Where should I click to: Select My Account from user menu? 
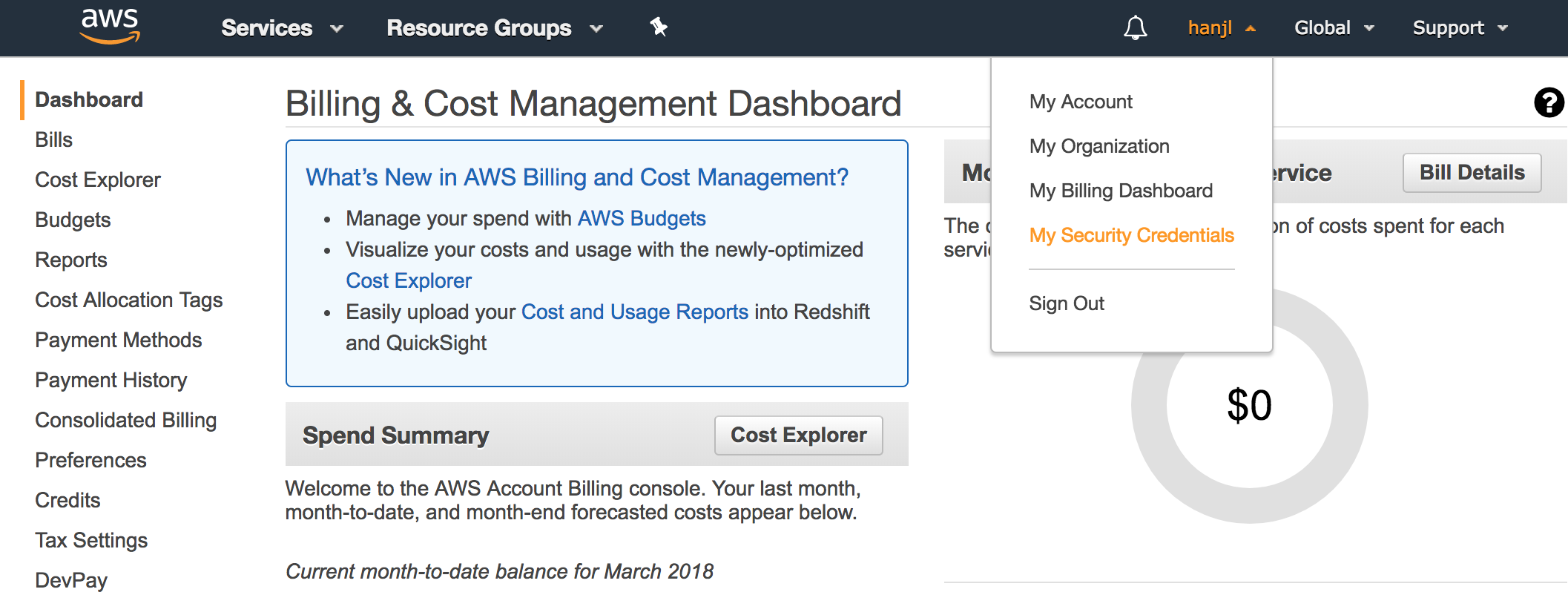[x=1081, y=102]
